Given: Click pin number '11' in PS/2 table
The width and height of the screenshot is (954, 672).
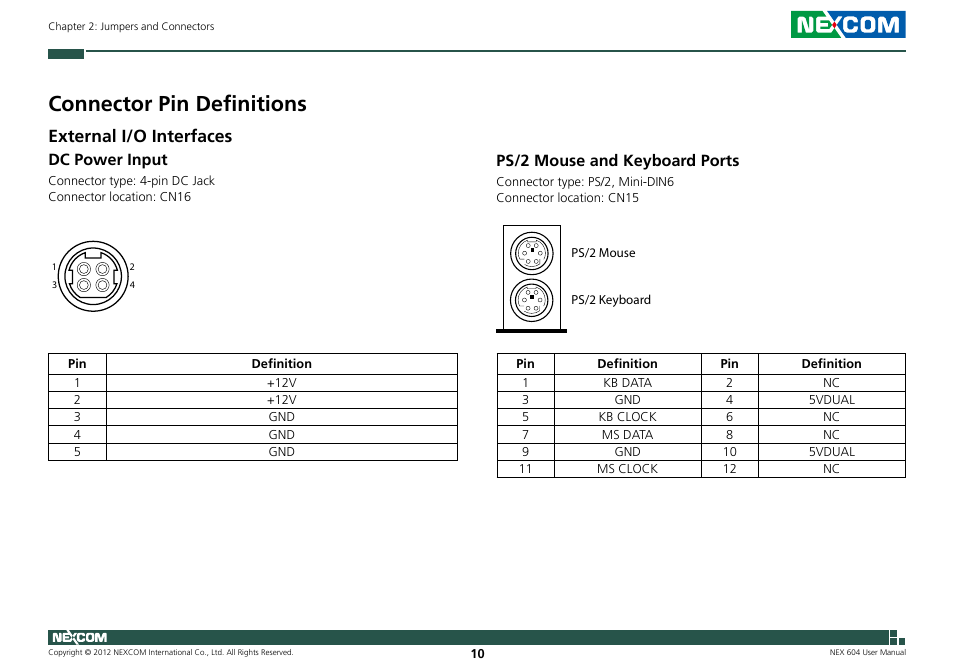Looking at the screenshot, I should coord(525,469).
